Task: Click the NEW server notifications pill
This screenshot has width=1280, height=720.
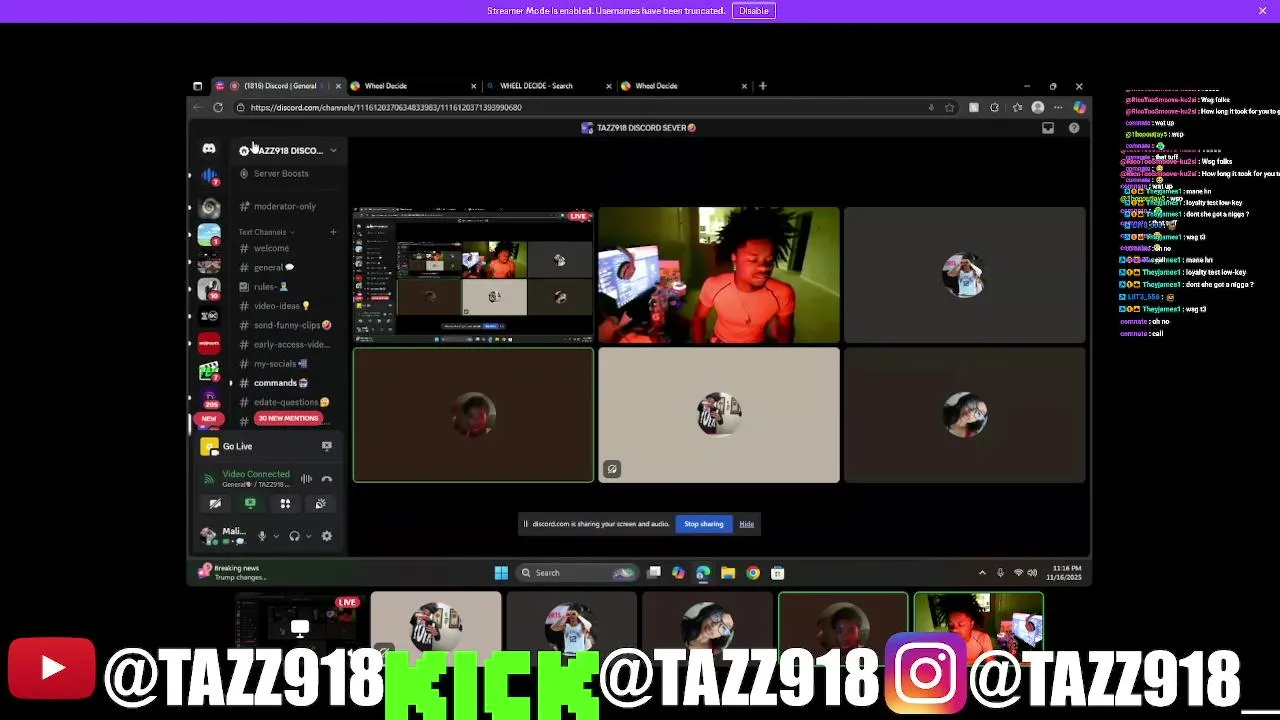Action: 209,419
